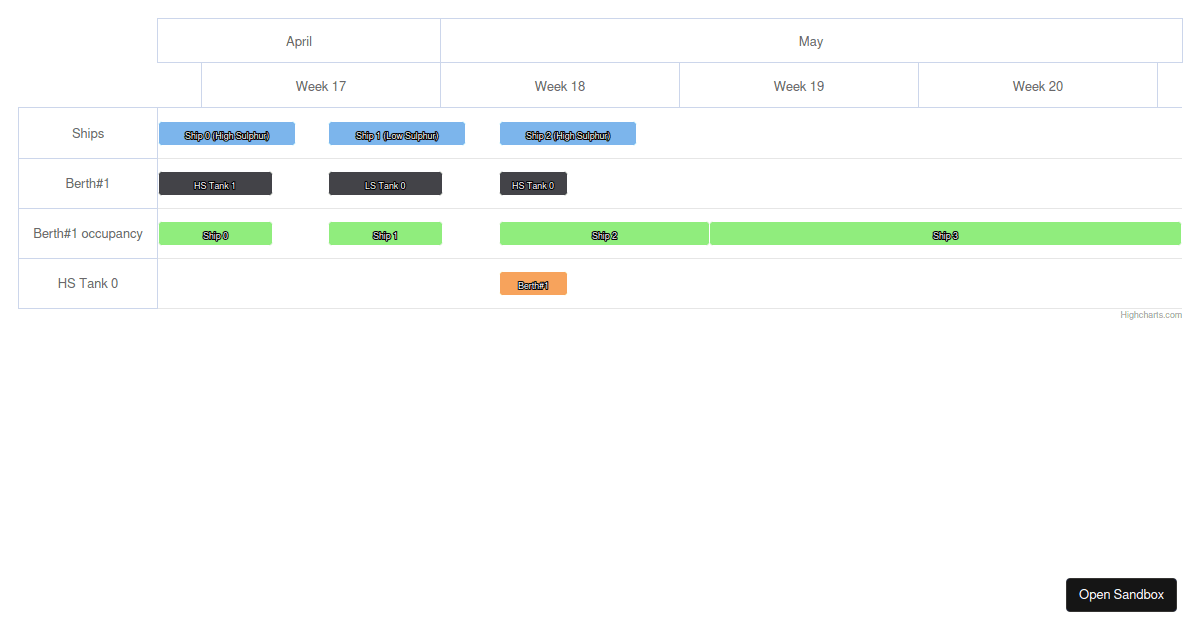Select the green Ship 2 occupancy bar

pos(604,233)
